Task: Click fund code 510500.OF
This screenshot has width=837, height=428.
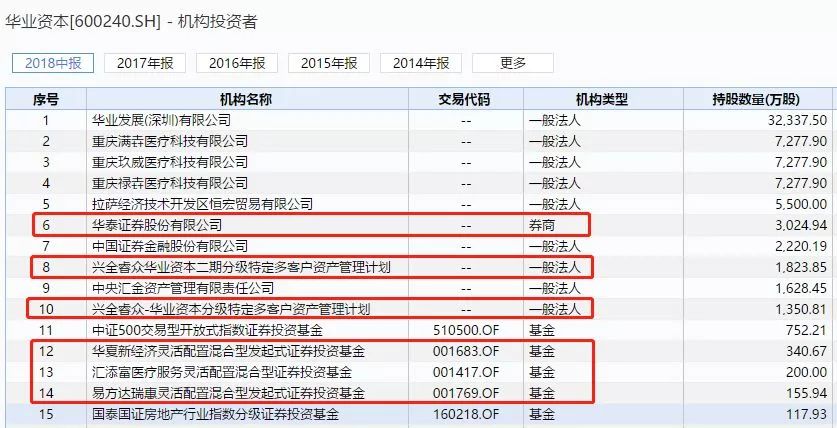Action: 466,330
